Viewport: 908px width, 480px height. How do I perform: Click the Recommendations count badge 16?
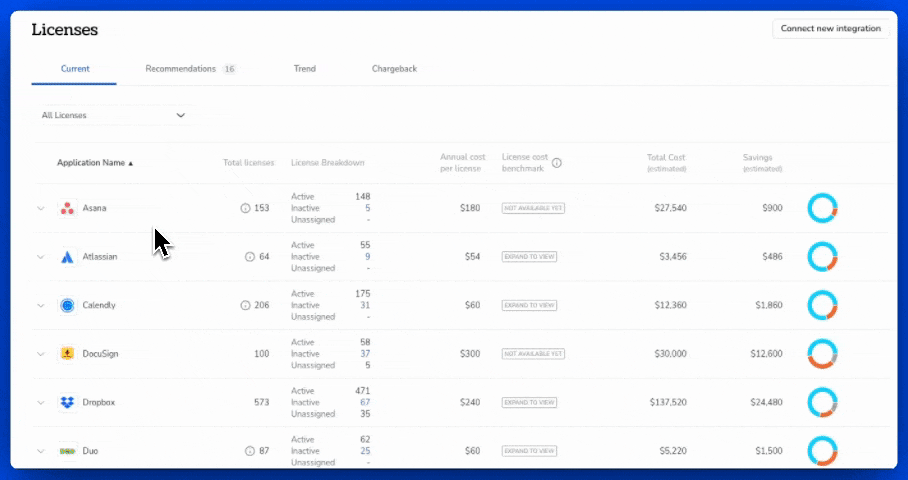229,69
